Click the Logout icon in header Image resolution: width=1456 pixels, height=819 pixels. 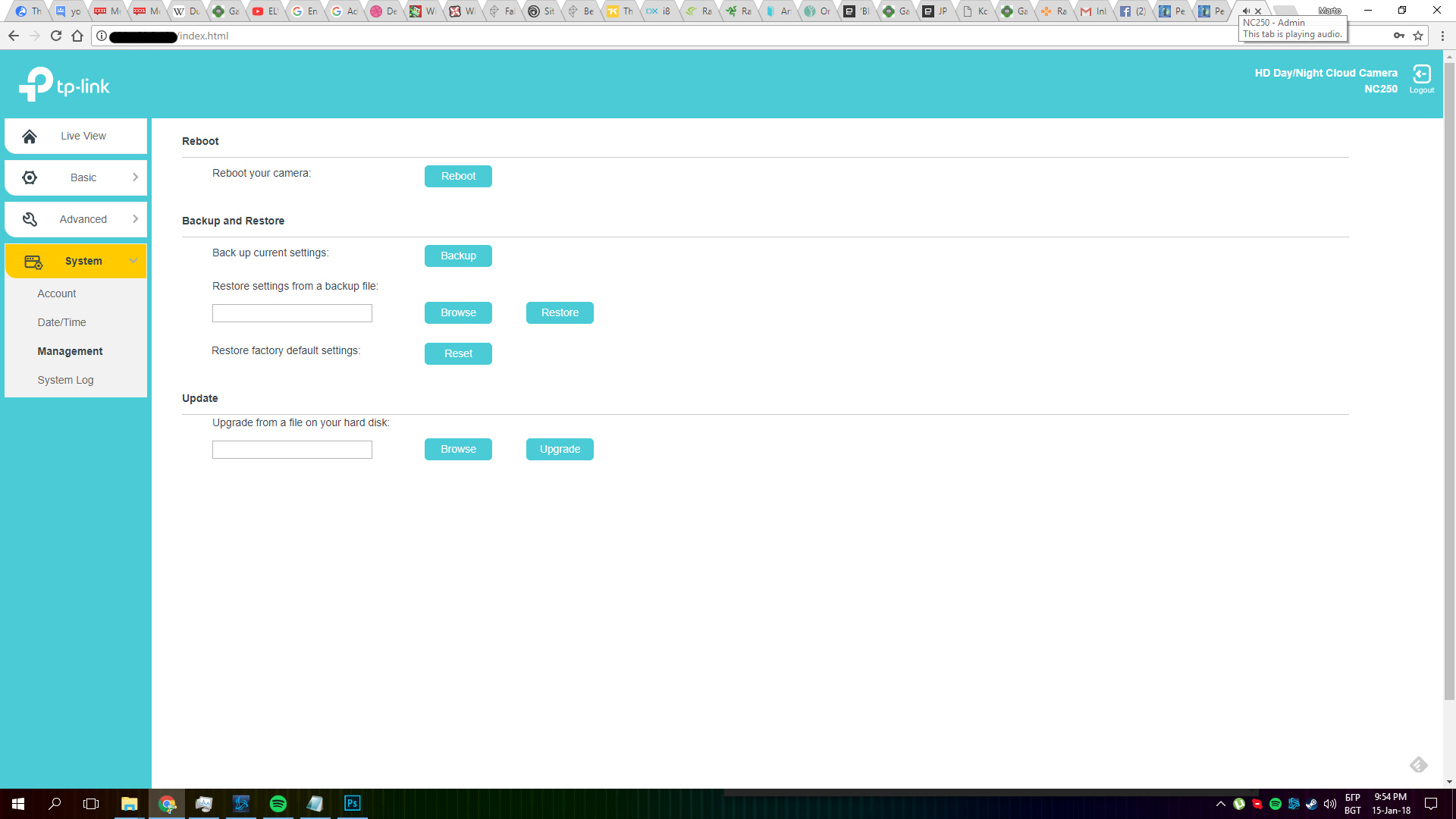pos(1421,74)
